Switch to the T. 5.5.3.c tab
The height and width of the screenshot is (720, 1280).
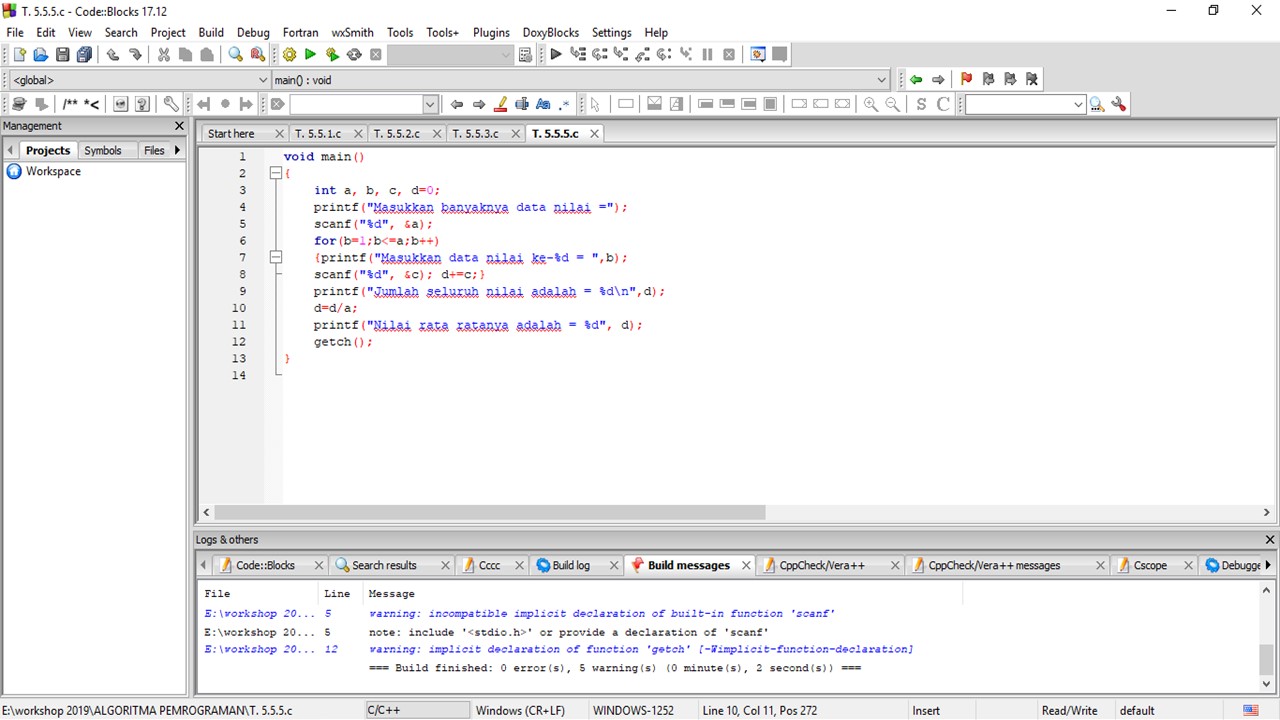[475, 134]
